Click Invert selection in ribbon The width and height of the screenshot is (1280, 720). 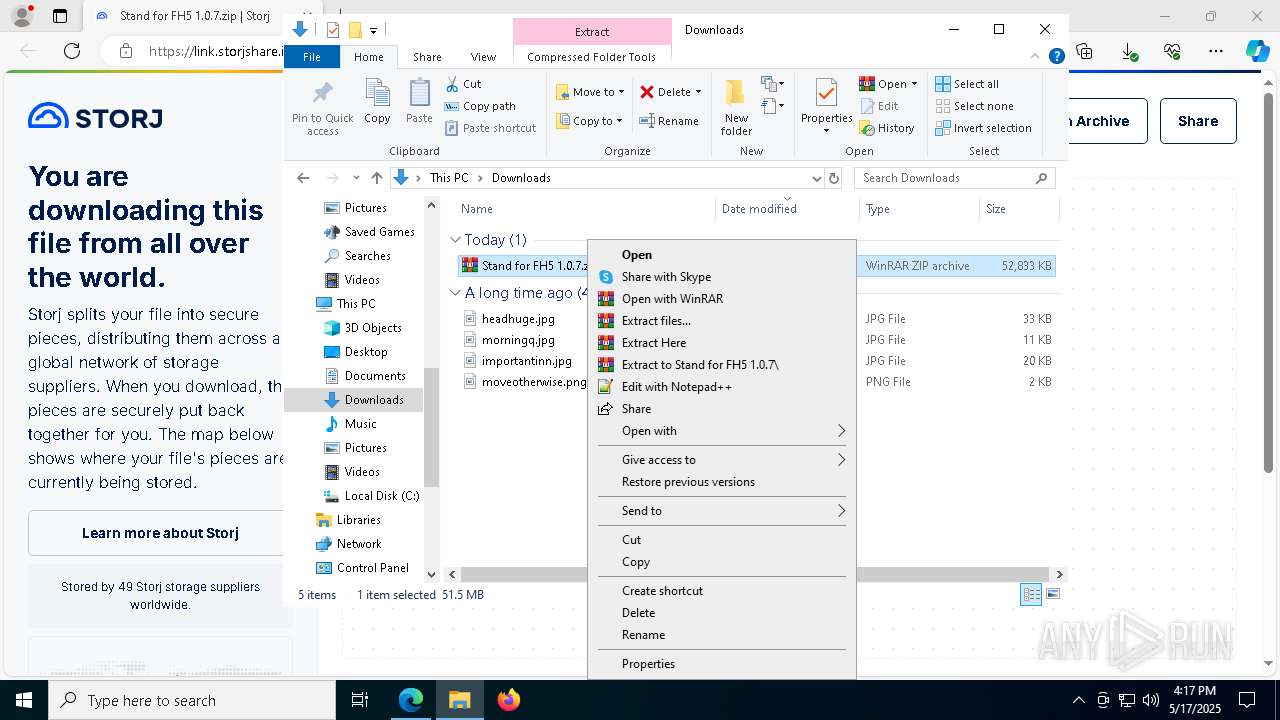[983, 128]
